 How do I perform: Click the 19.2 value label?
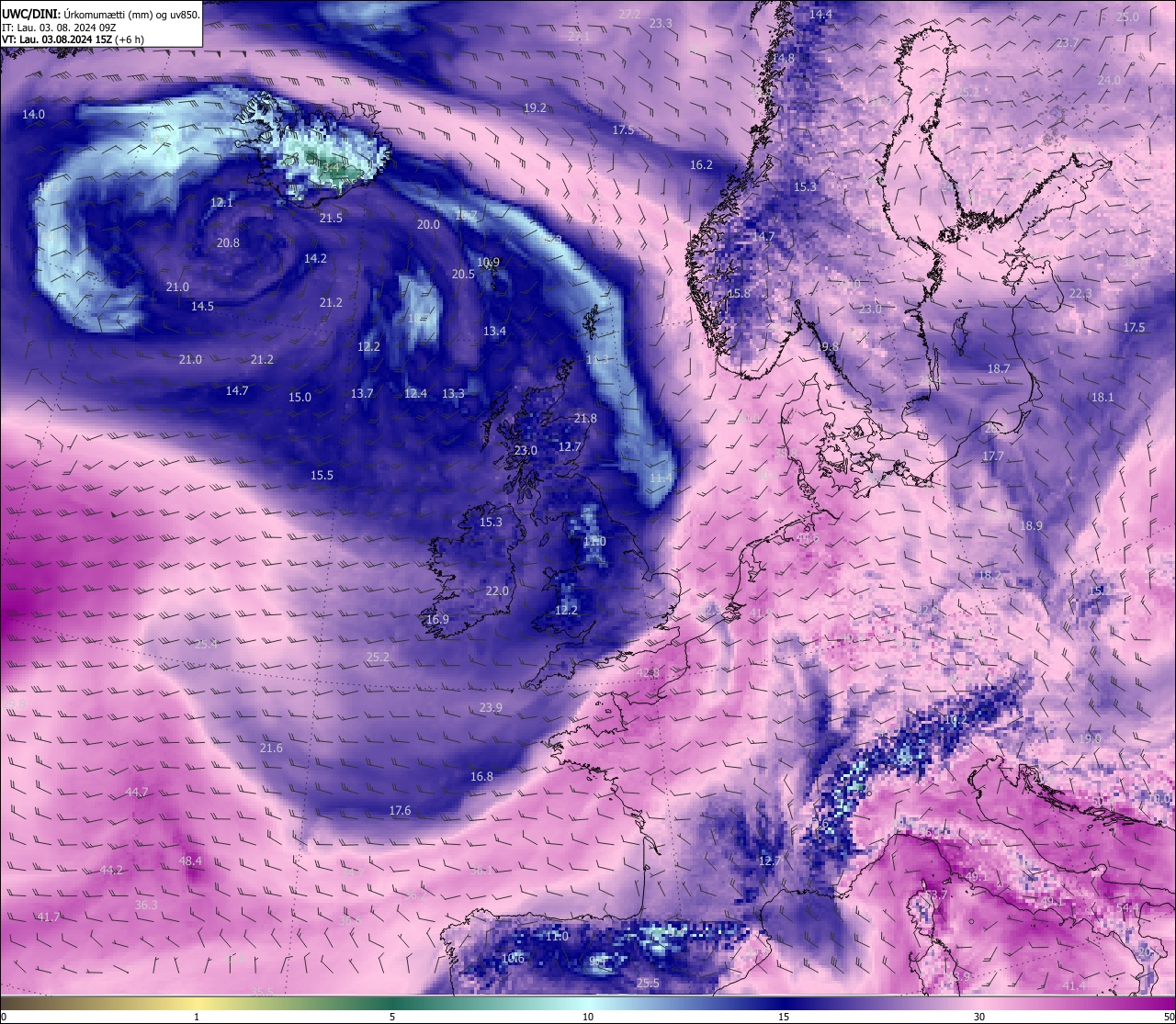click(x=535, y=107)
